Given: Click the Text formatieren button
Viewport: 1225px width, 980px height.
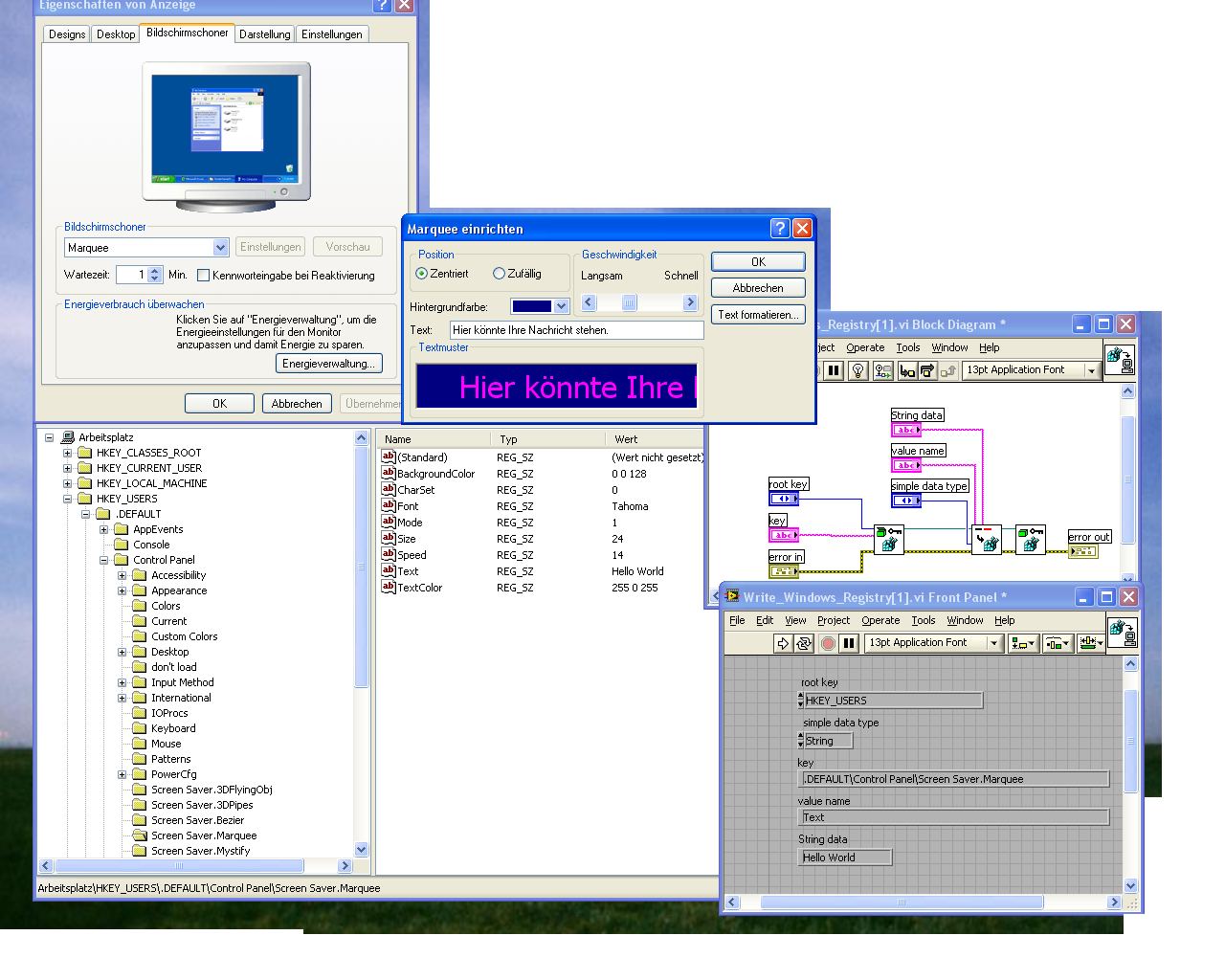Looking at the screenshot, I should (x=758, y=315).
